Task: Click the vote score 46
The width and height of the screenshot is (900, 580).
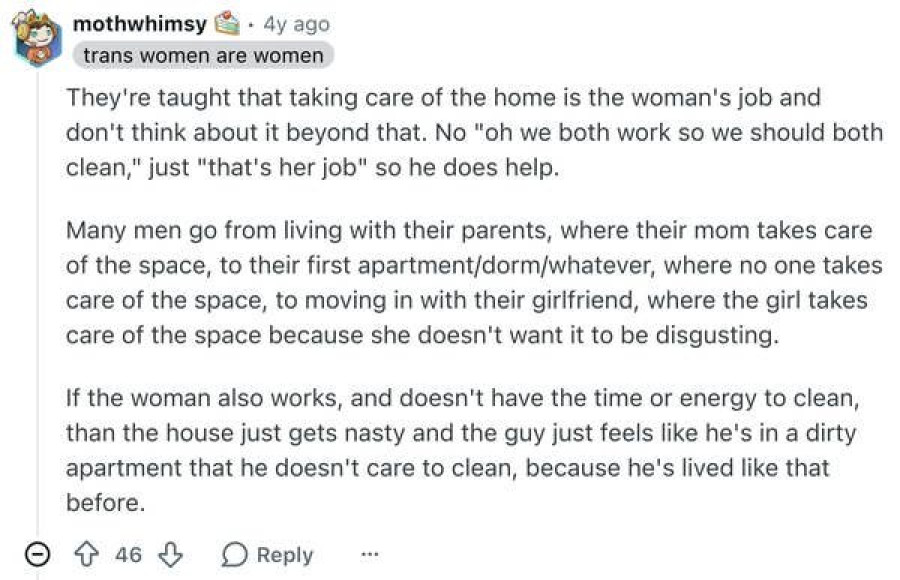Action: coord(128,555)
